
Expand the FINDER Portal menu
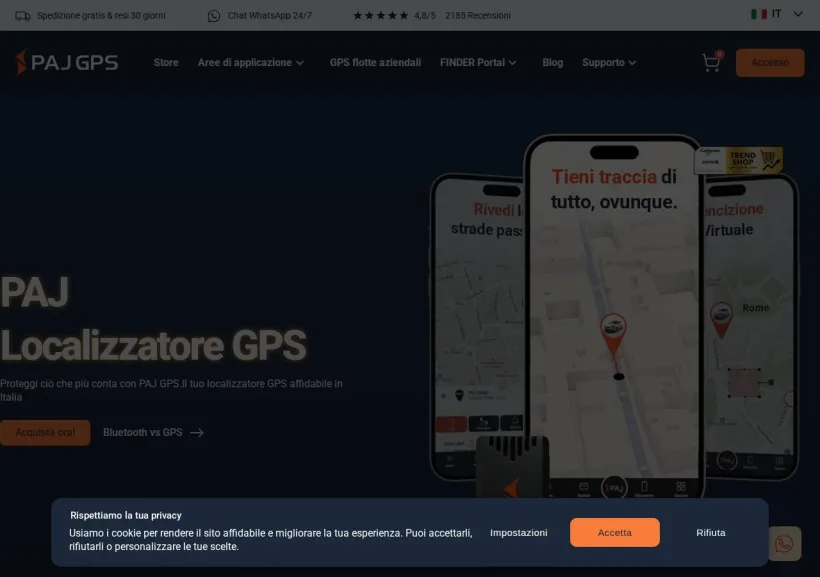click(x=478, y=62)
